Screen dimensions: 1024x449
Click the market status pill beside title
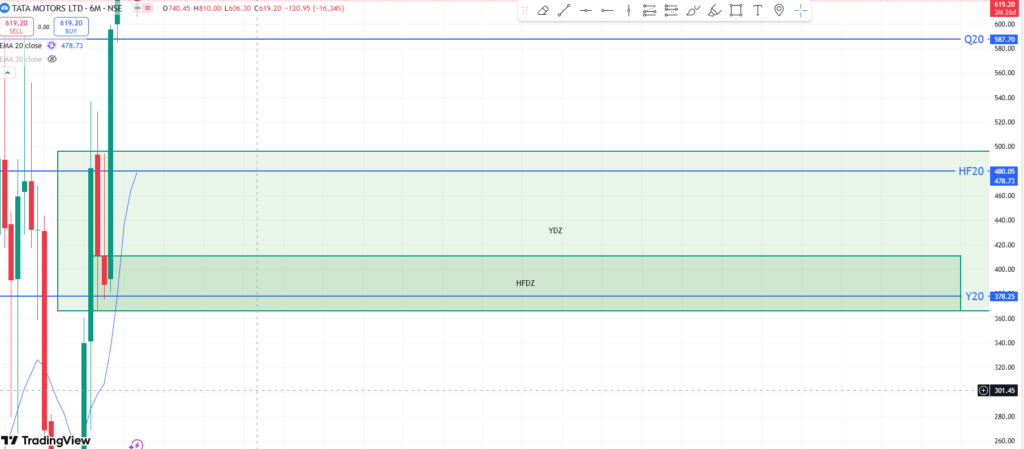[x=144, y=8]
